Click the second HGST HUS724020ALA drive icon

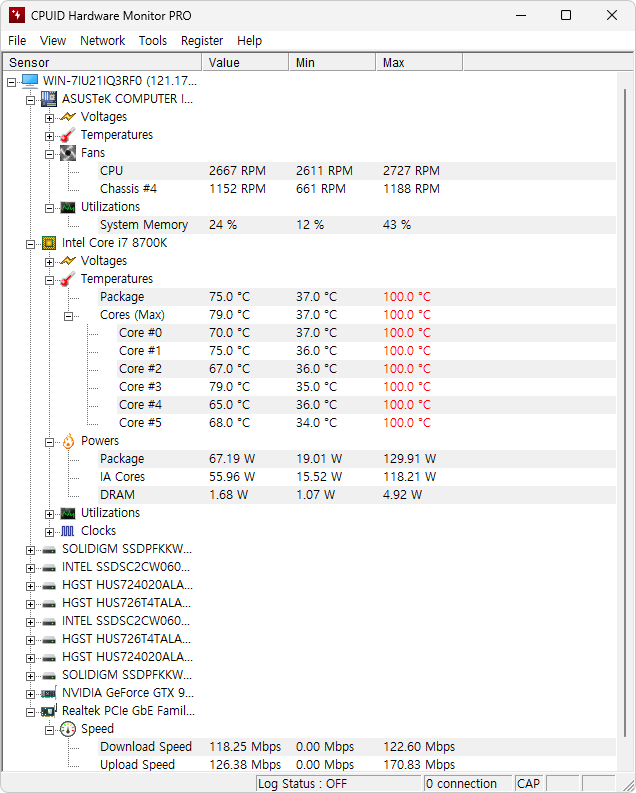[49, 657]
